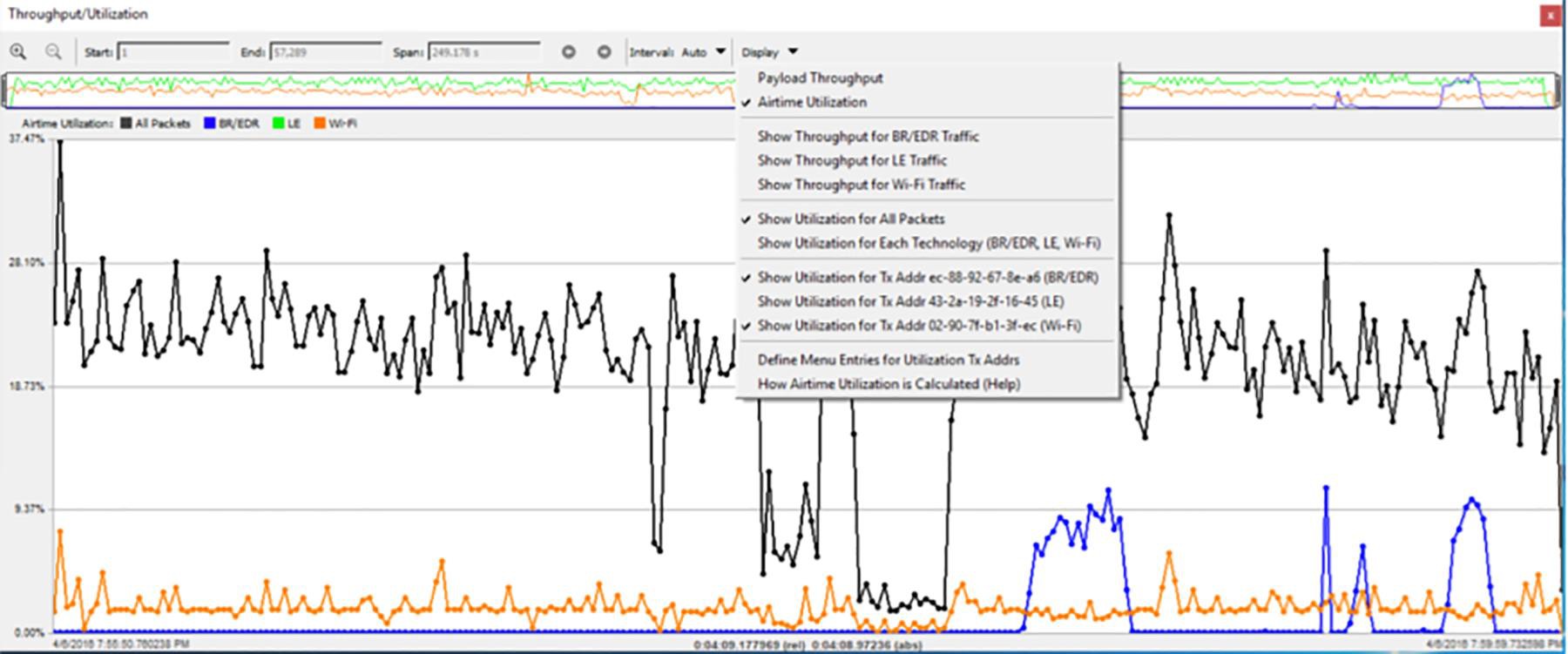Zoom out of the utilization graph
Viewport: 1568px width, 654px height.
[x=53, y=52]
